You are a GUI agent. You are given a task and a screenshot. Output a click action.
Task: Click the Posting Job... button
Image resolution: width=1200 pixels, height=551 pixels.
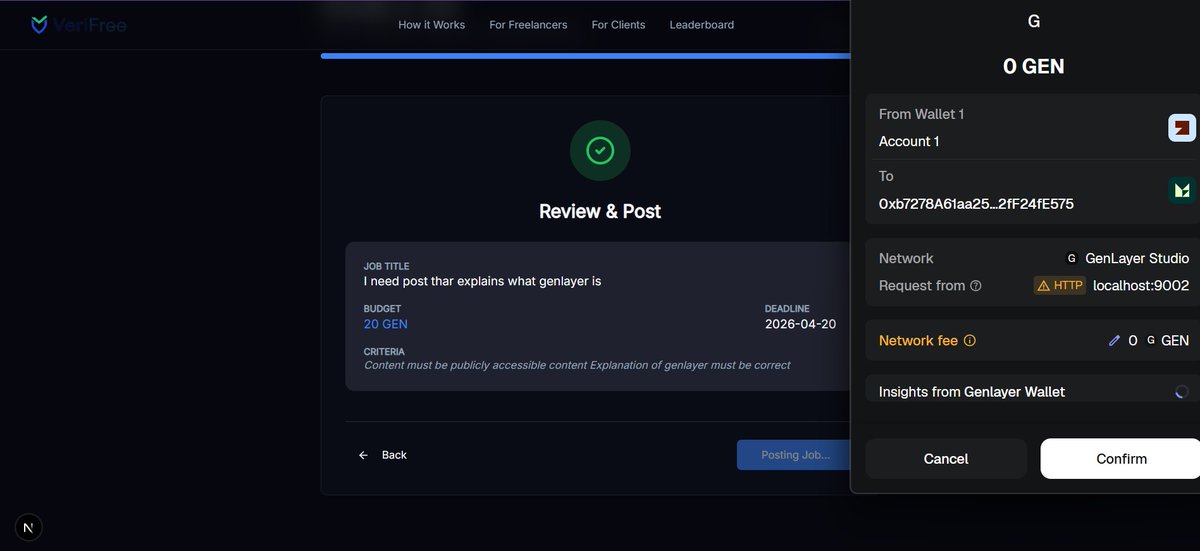pyautogui.click(x=795, y=455)
